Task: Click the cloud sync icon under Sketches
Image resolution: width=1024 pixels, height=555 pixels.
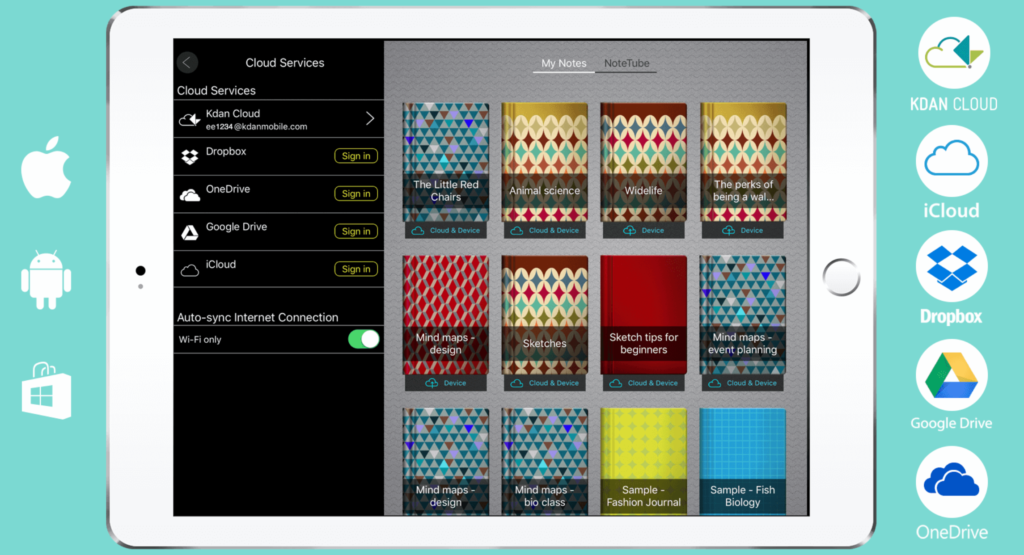Action: point(517,383)
